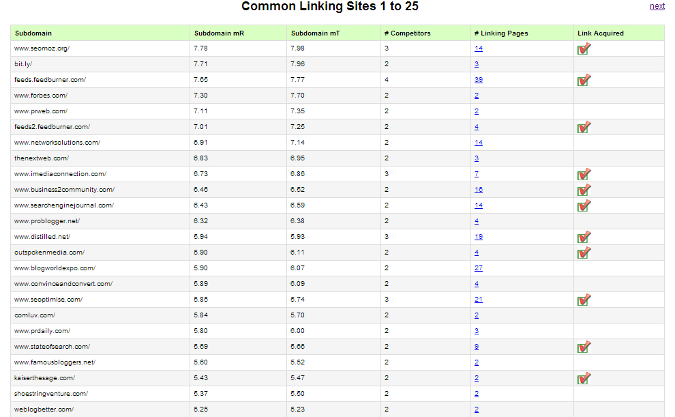675x417 pixels.
Task: Open the linking pages count for www.forbes.com
Action: pyautogui.click(x=477, y=96)
